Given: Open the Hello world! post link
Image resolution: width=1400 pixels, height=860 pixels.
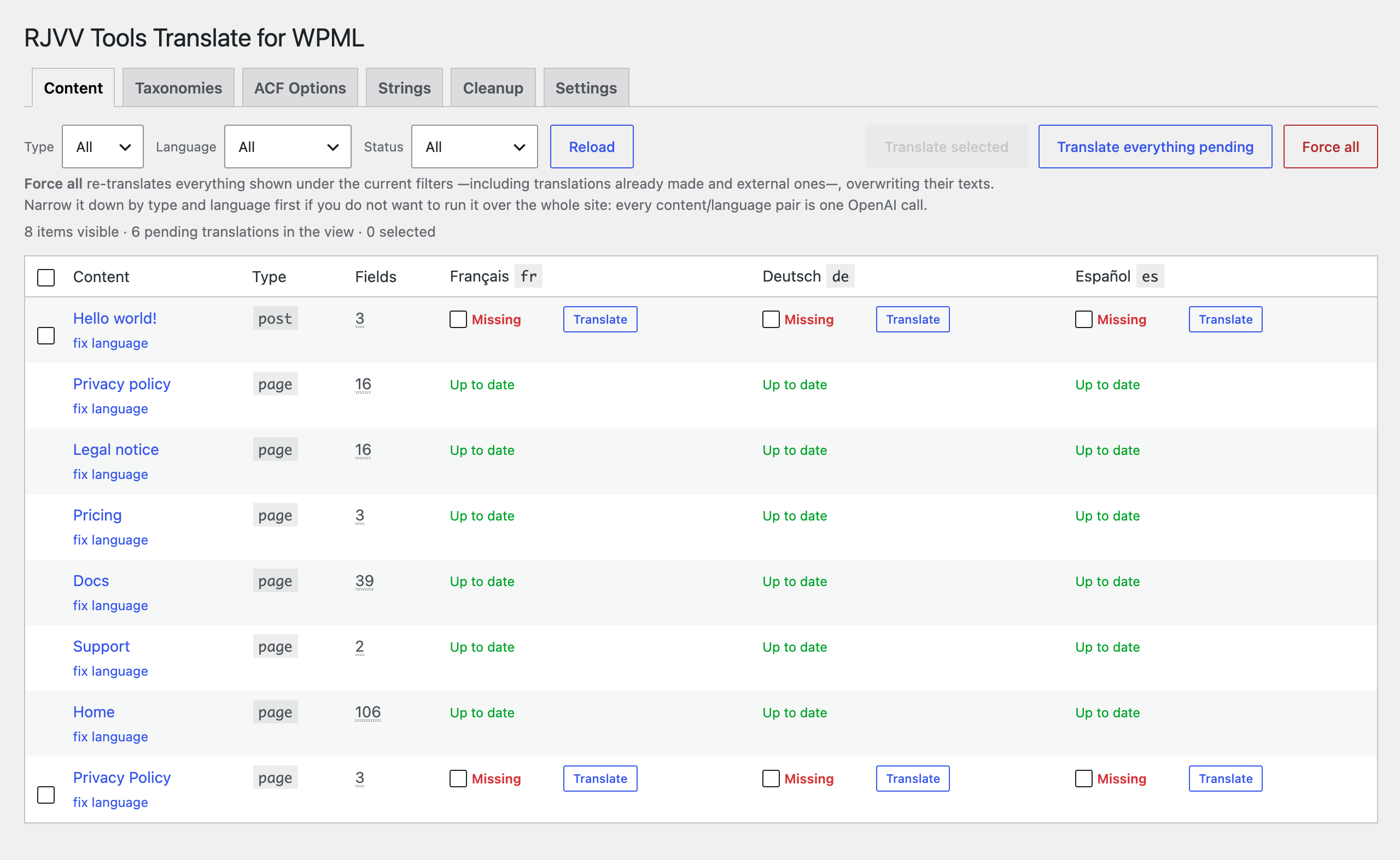Looking at the screenshot, I should (115, 318).
